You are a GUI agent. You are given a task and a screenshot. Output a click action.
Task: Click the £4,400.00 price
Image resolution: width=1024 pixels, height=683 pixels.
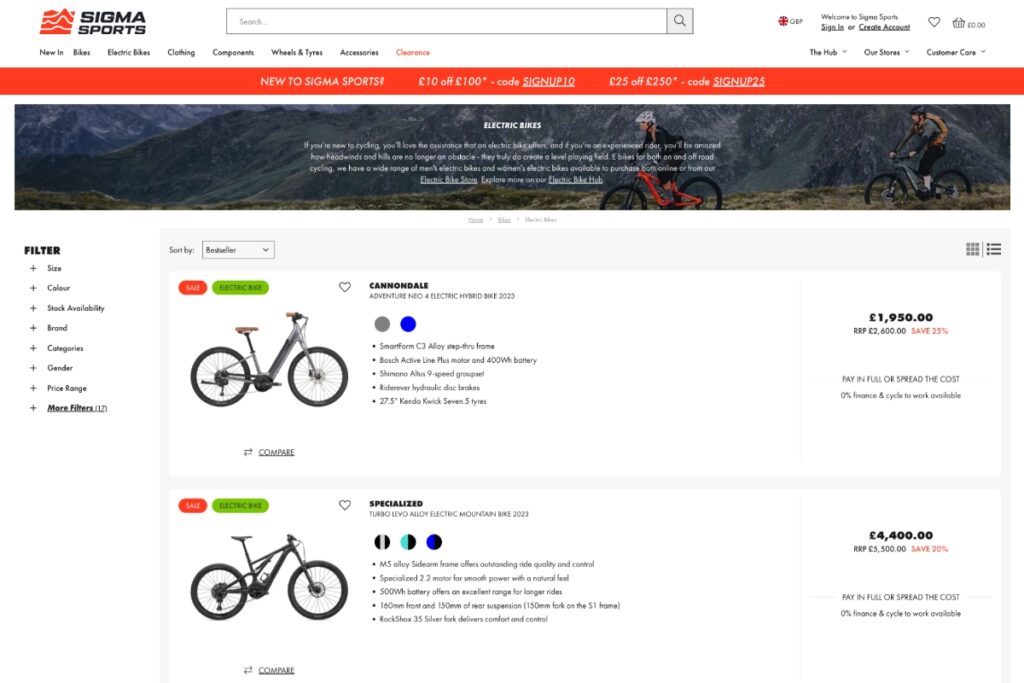(x=901, y=535)
